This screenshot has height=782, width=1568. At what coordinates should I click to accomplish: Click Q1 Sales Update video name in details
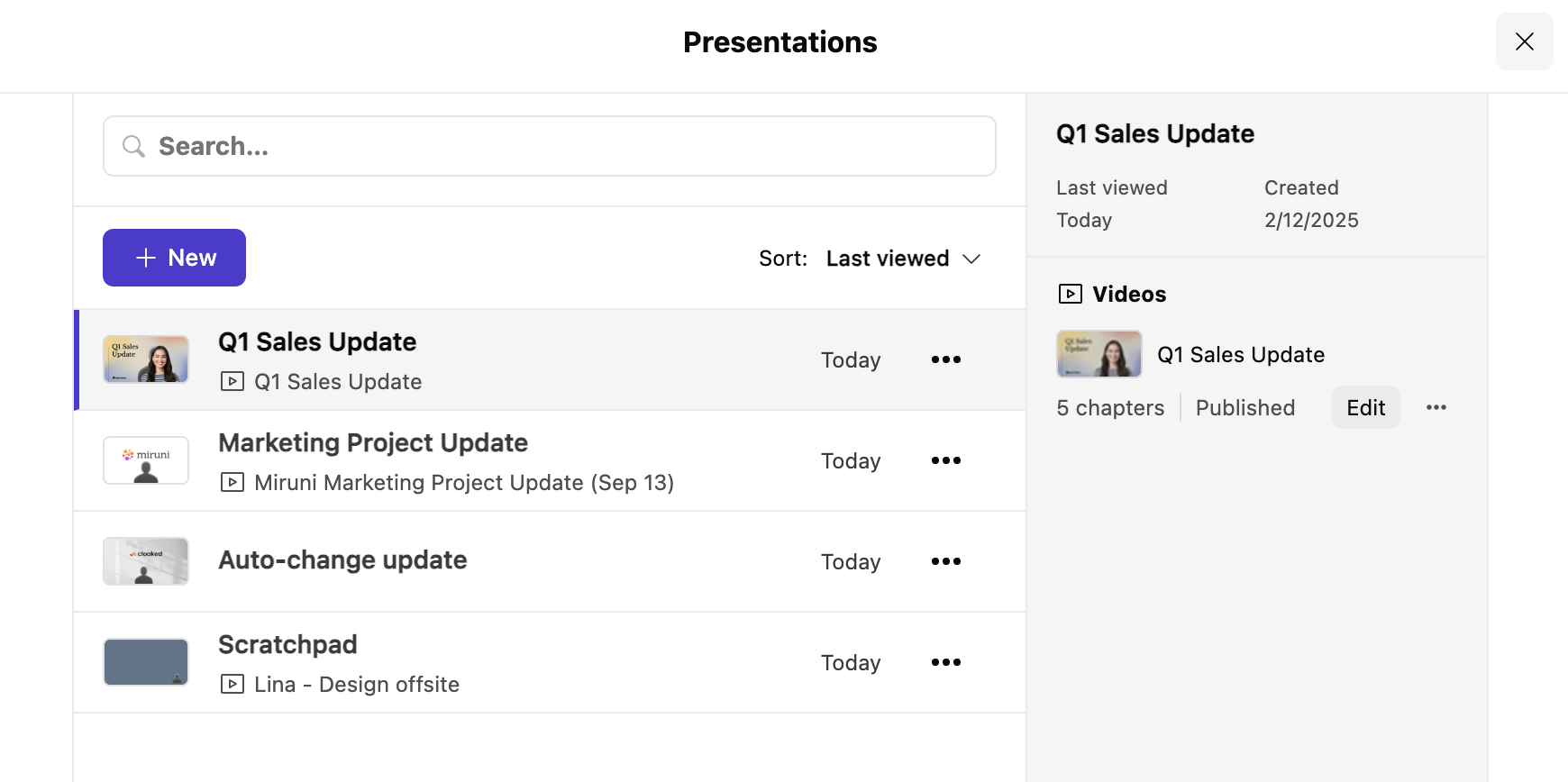[1241, 355]
